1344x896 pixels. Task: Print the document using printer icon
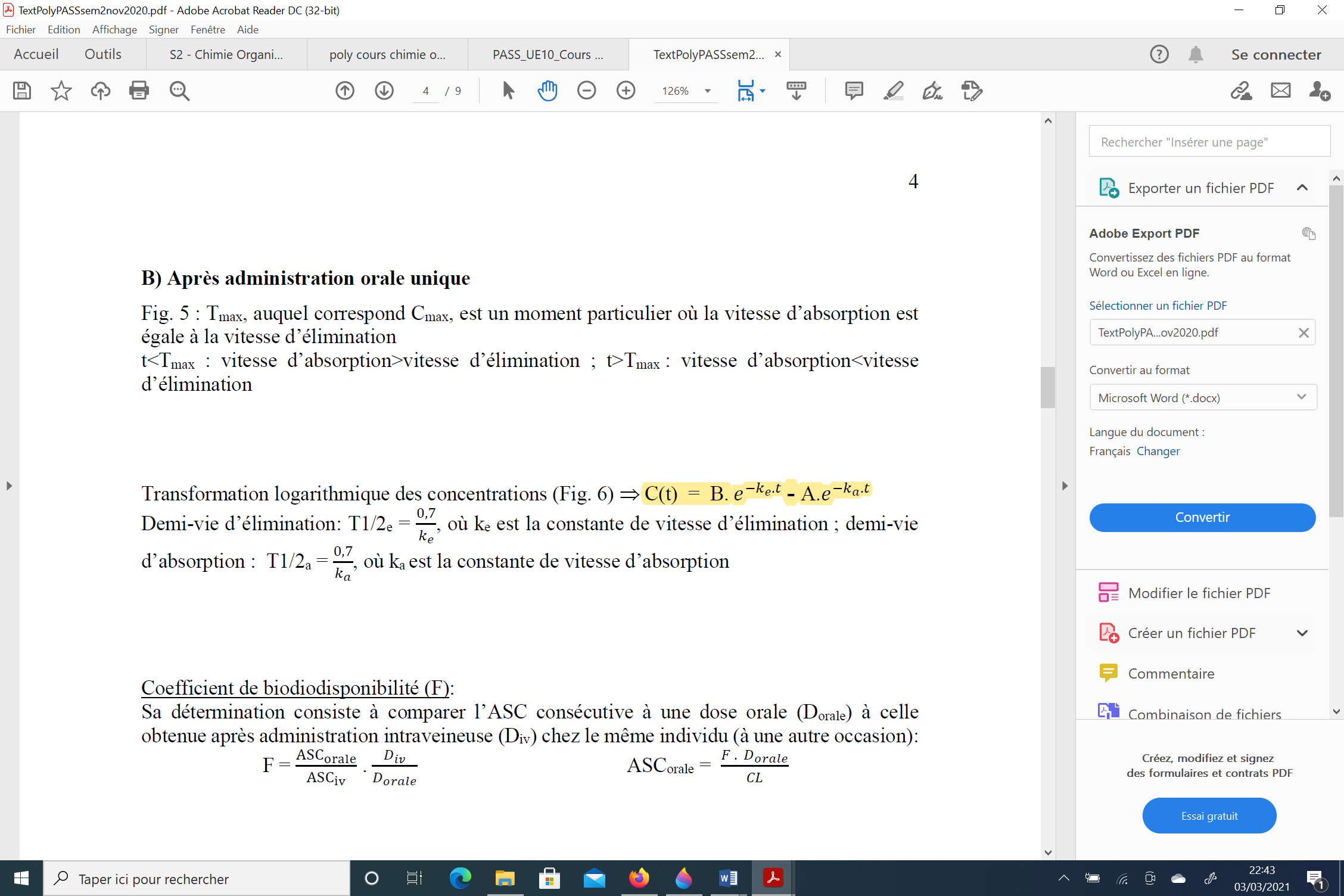pyautogui.click(x=139, y=91)
